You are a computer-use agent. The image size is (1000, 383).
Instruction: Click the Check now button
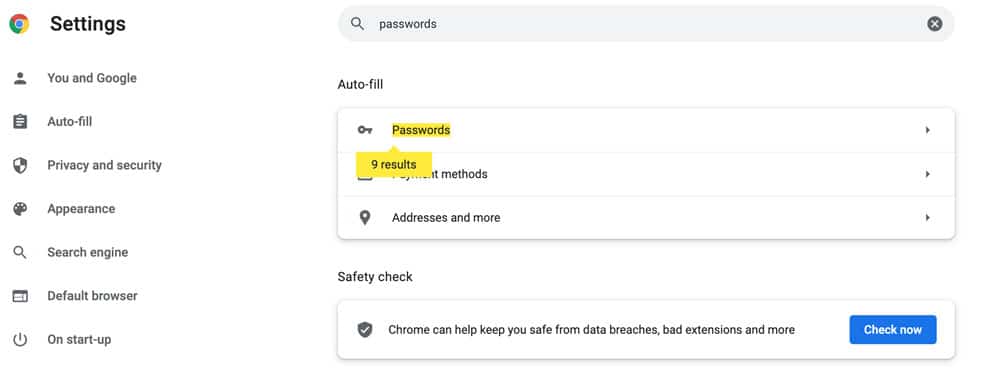click(x=893, y=330)
